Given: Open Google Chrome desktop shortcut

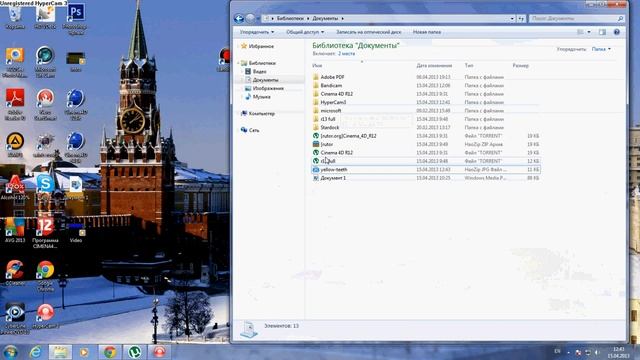Looking at the screenshot, I should pos(45,276).
